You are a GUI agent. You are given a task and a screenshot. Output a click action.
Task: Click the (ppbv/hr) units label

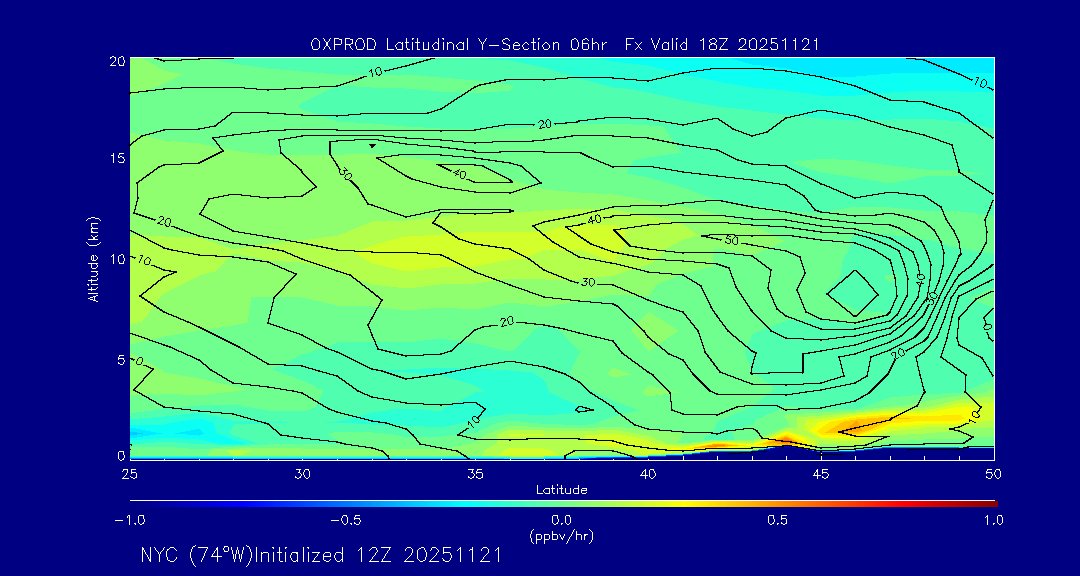(561, 535)
